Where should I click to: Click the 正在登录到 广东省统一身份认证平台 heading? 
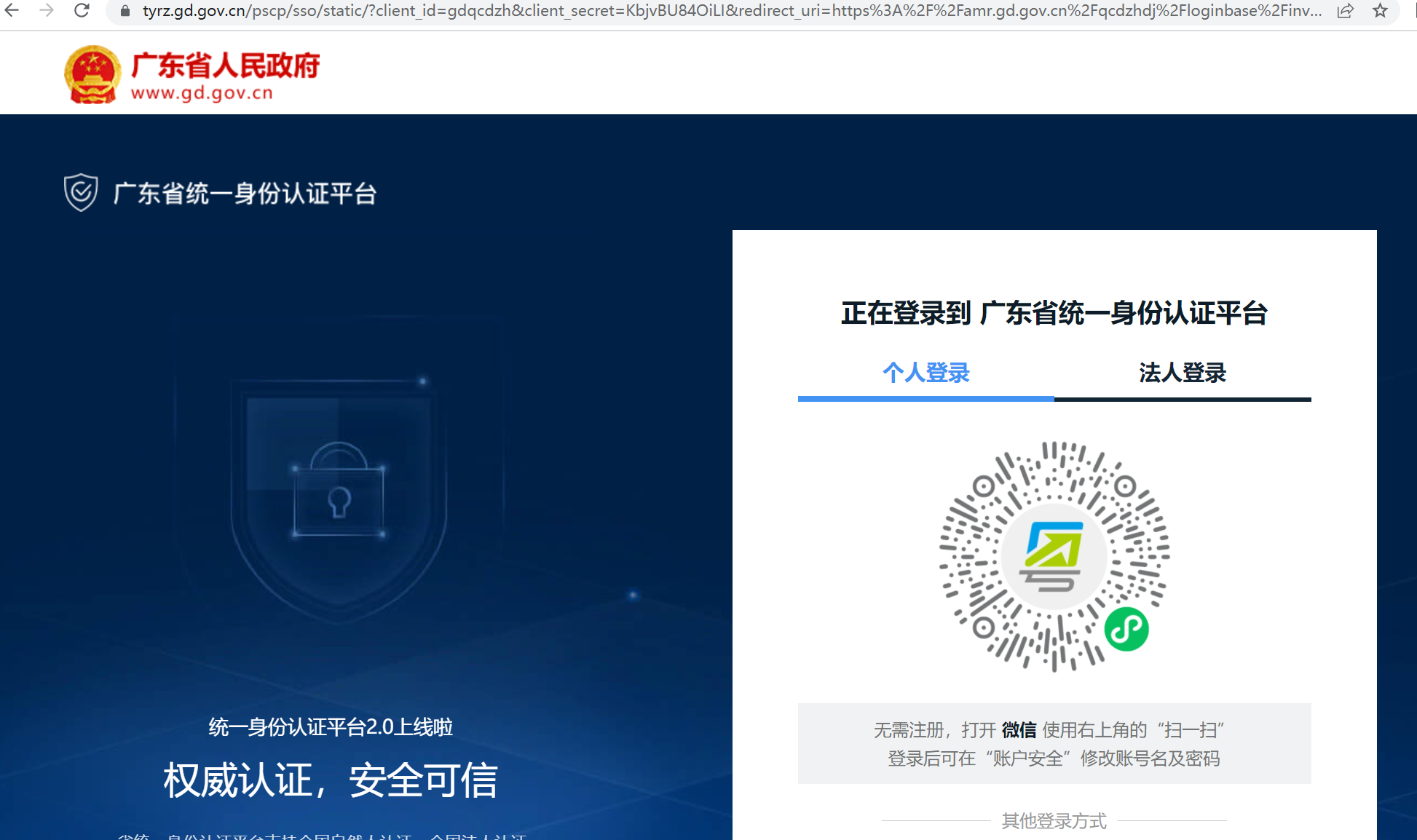1054,314
